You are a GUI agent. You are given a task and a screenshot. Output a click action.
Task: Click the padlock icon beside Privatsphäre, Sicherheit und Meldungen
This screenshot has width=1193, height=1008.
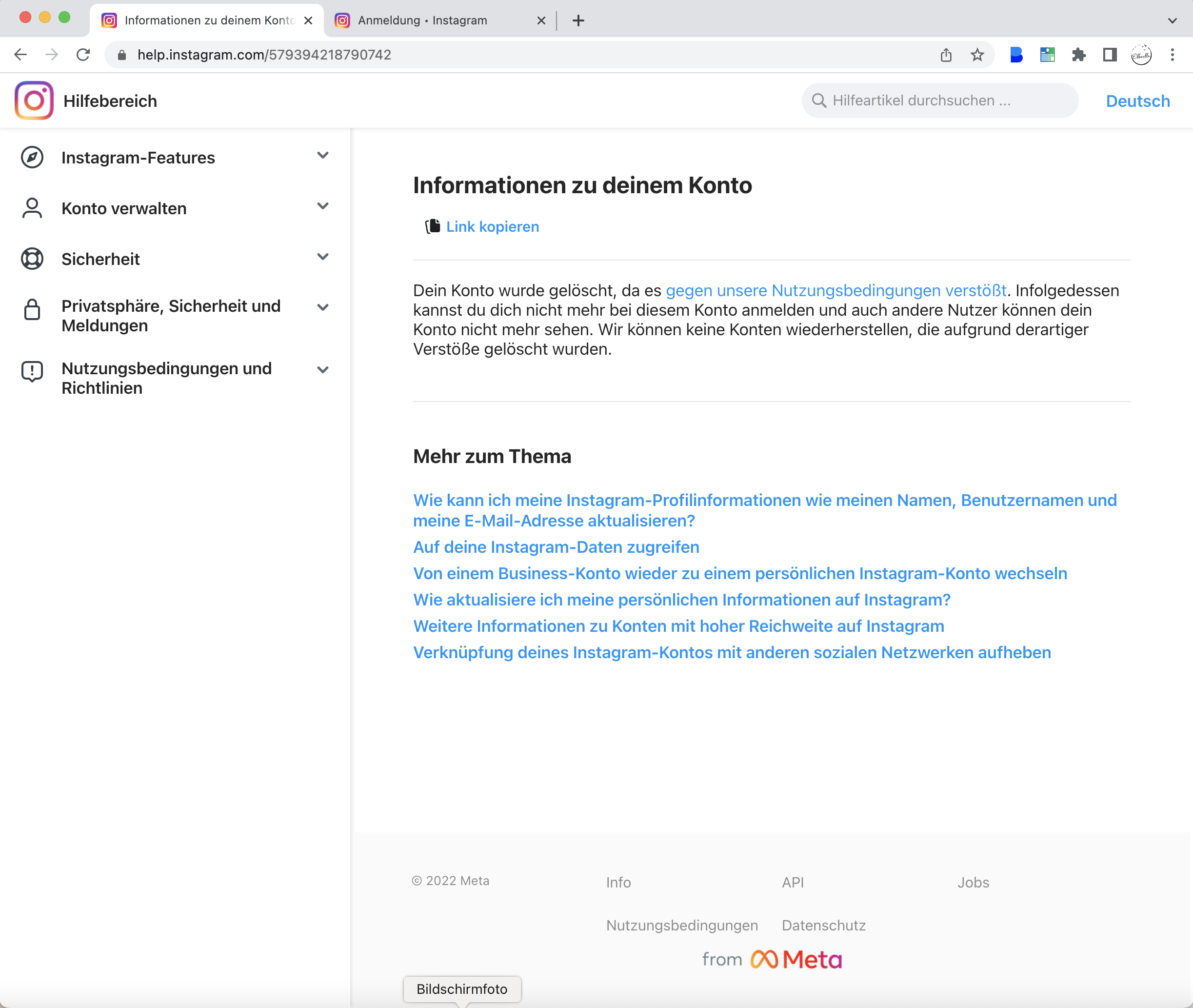tap(32, 309)
